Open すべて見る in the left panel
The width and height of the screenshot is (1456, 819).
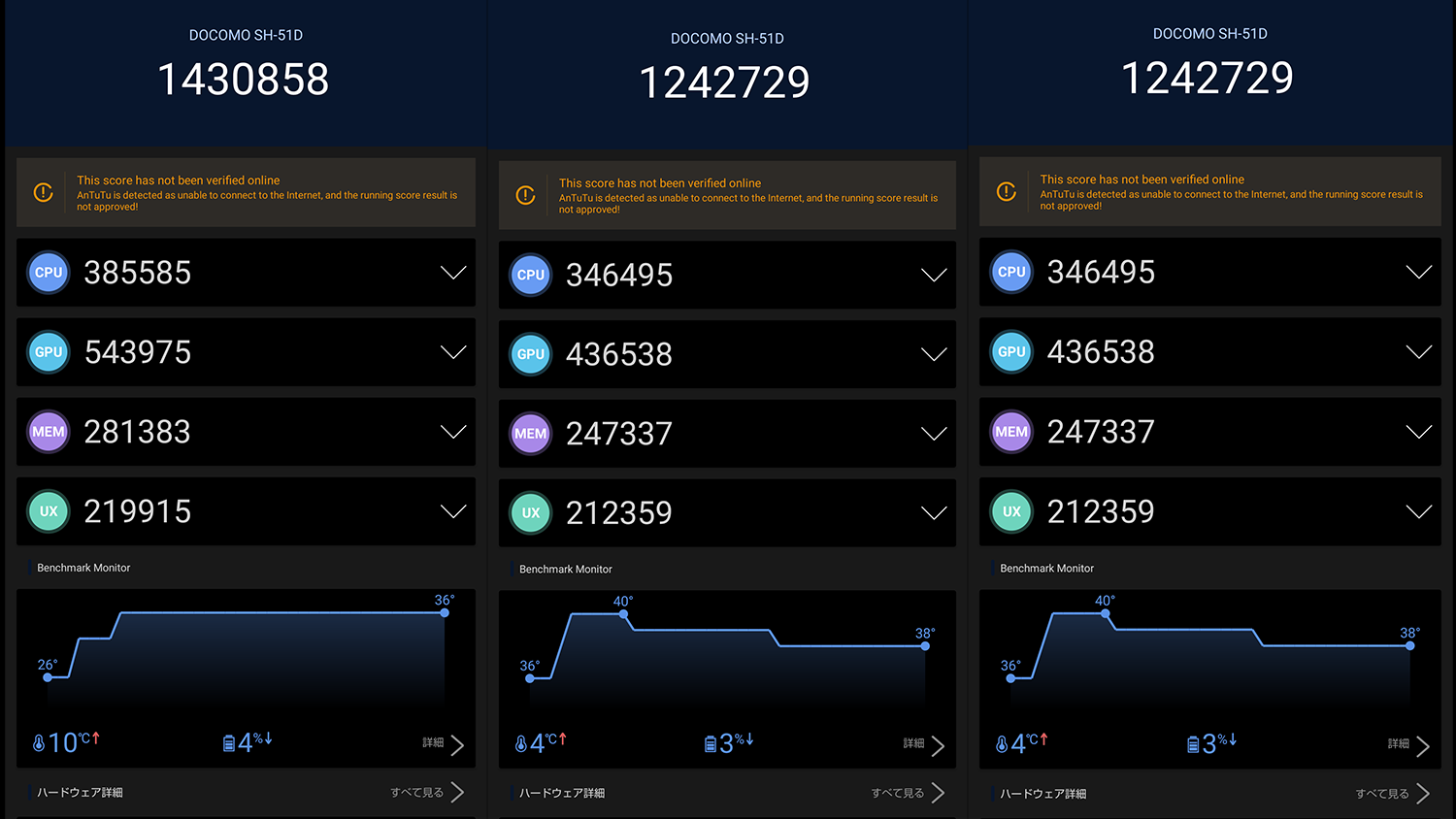coord(427,793)
